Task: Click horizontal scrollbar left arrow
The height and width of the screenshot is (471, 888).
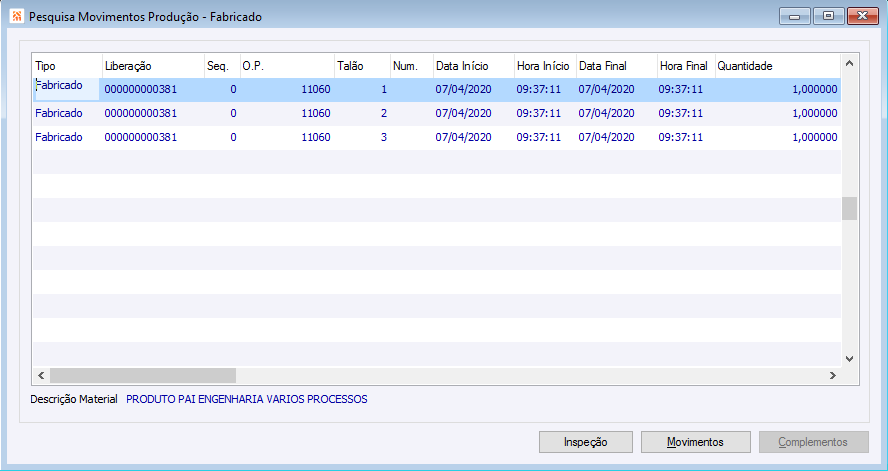Action: pyautogui.click(x=41, y=375)
